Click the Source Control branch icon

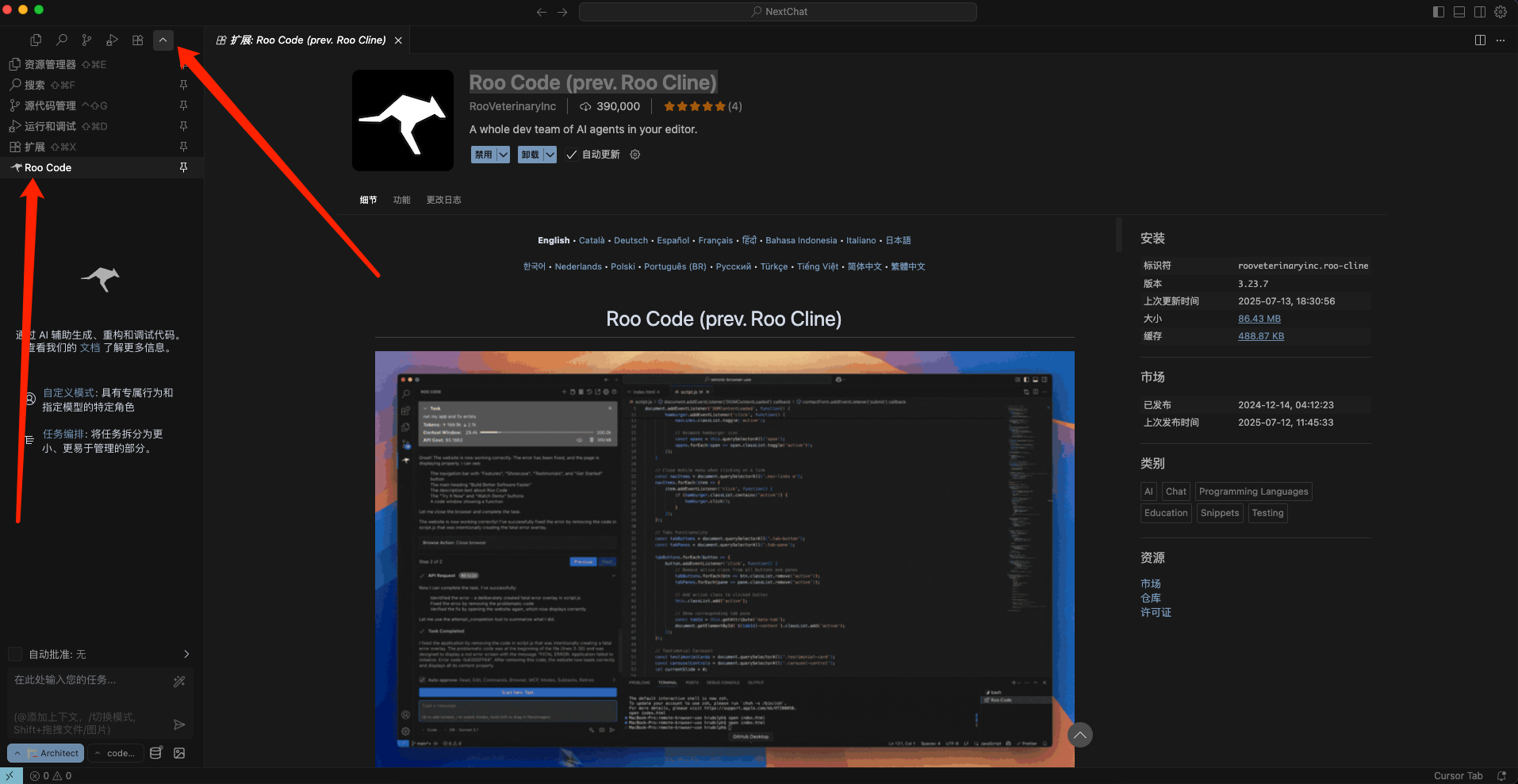coord(86,40)
